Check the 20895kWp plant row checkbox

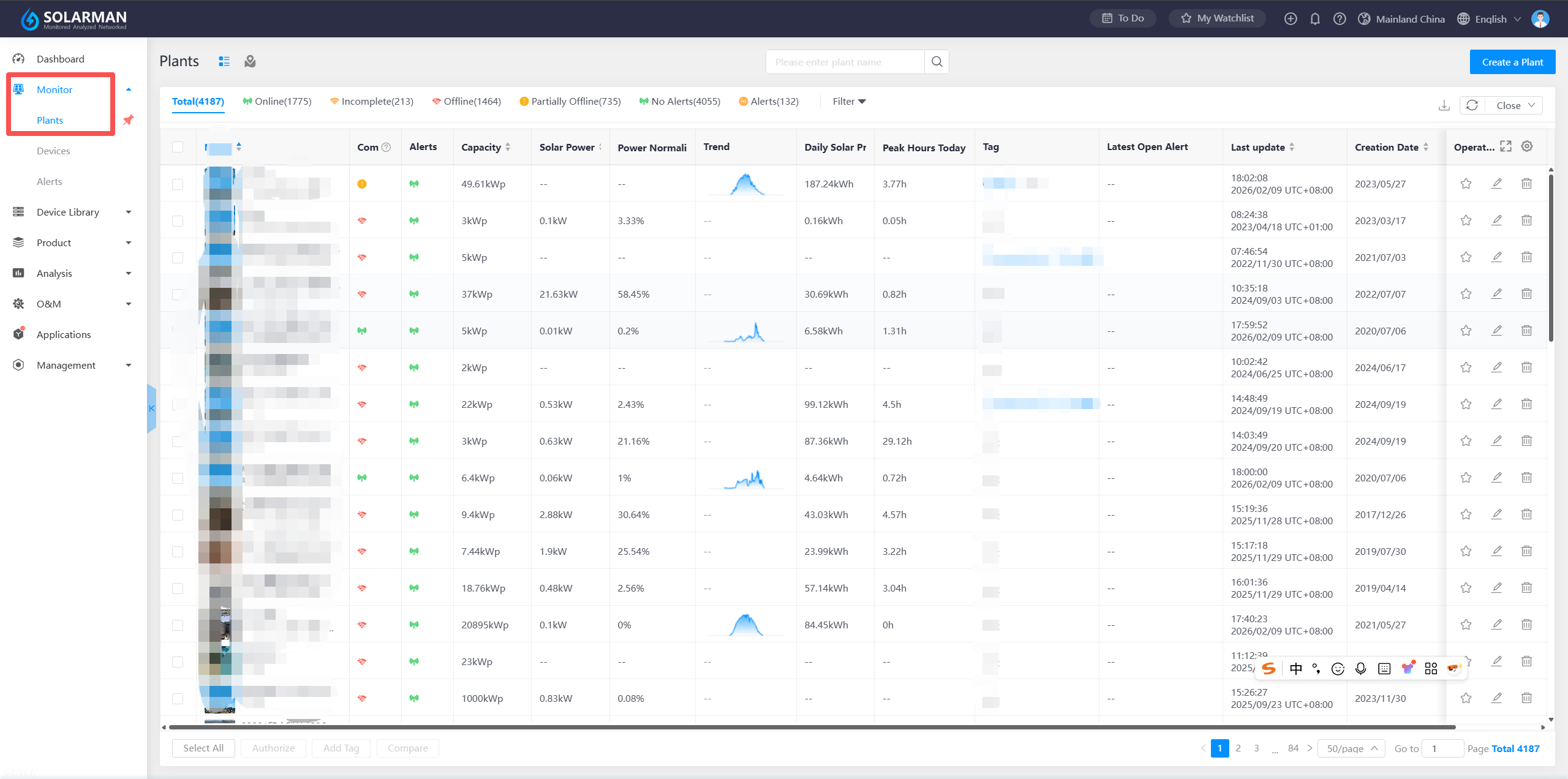coord(178,625)
